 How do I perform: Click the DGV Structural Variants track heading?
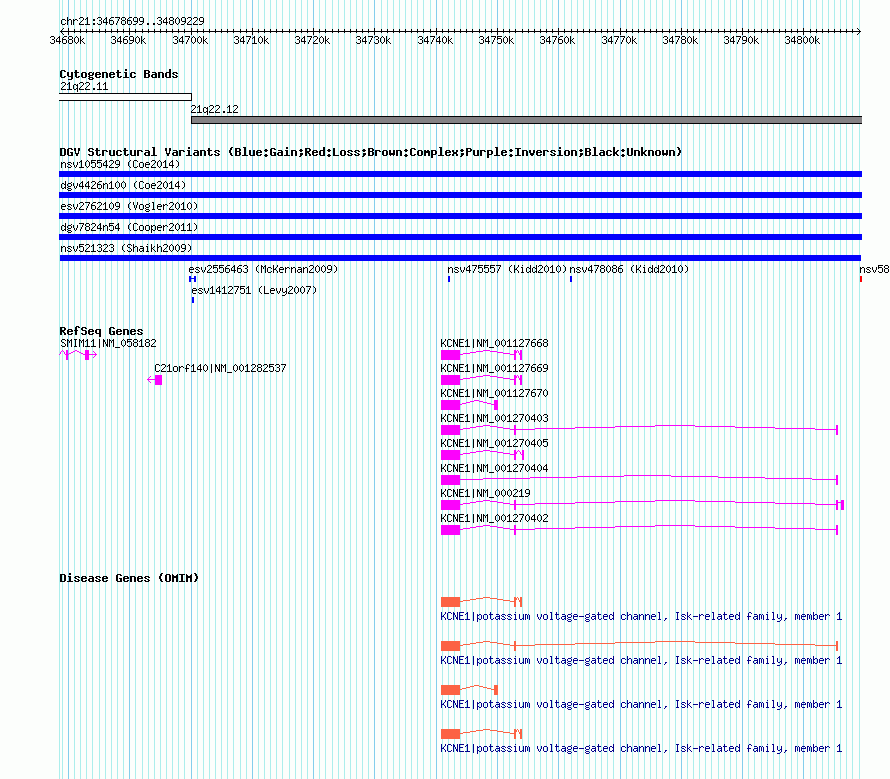coord(371,152)
